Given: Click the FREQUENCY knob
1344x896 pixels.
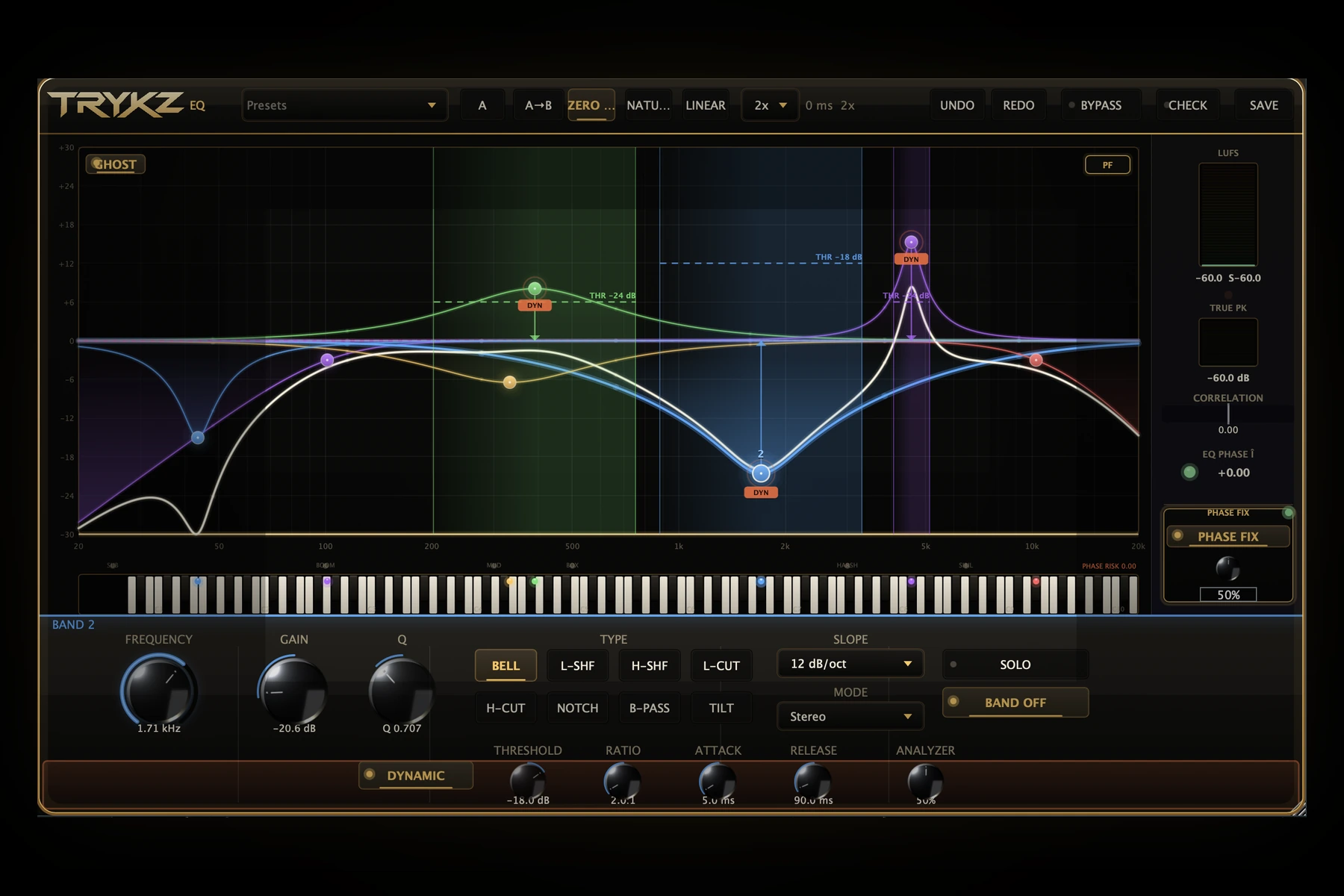Looking at the screenshot, I should click(159, 691).
